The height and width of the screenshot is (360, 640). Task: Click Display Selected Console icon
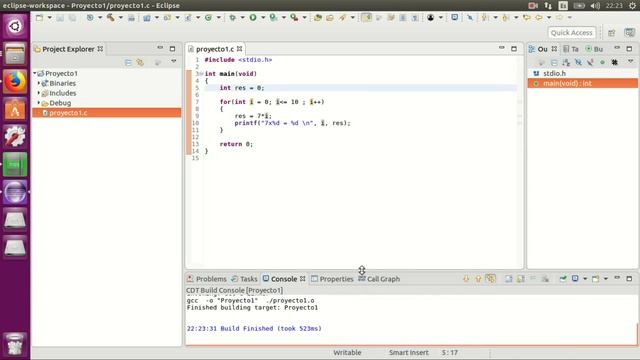click(575, 279)
